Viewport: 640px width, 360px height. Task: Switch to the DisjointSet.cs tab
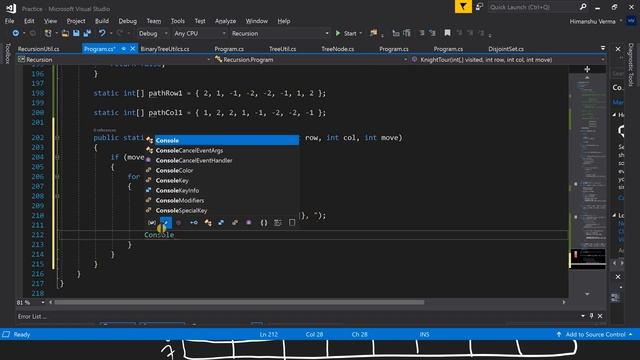coord(506,49)
